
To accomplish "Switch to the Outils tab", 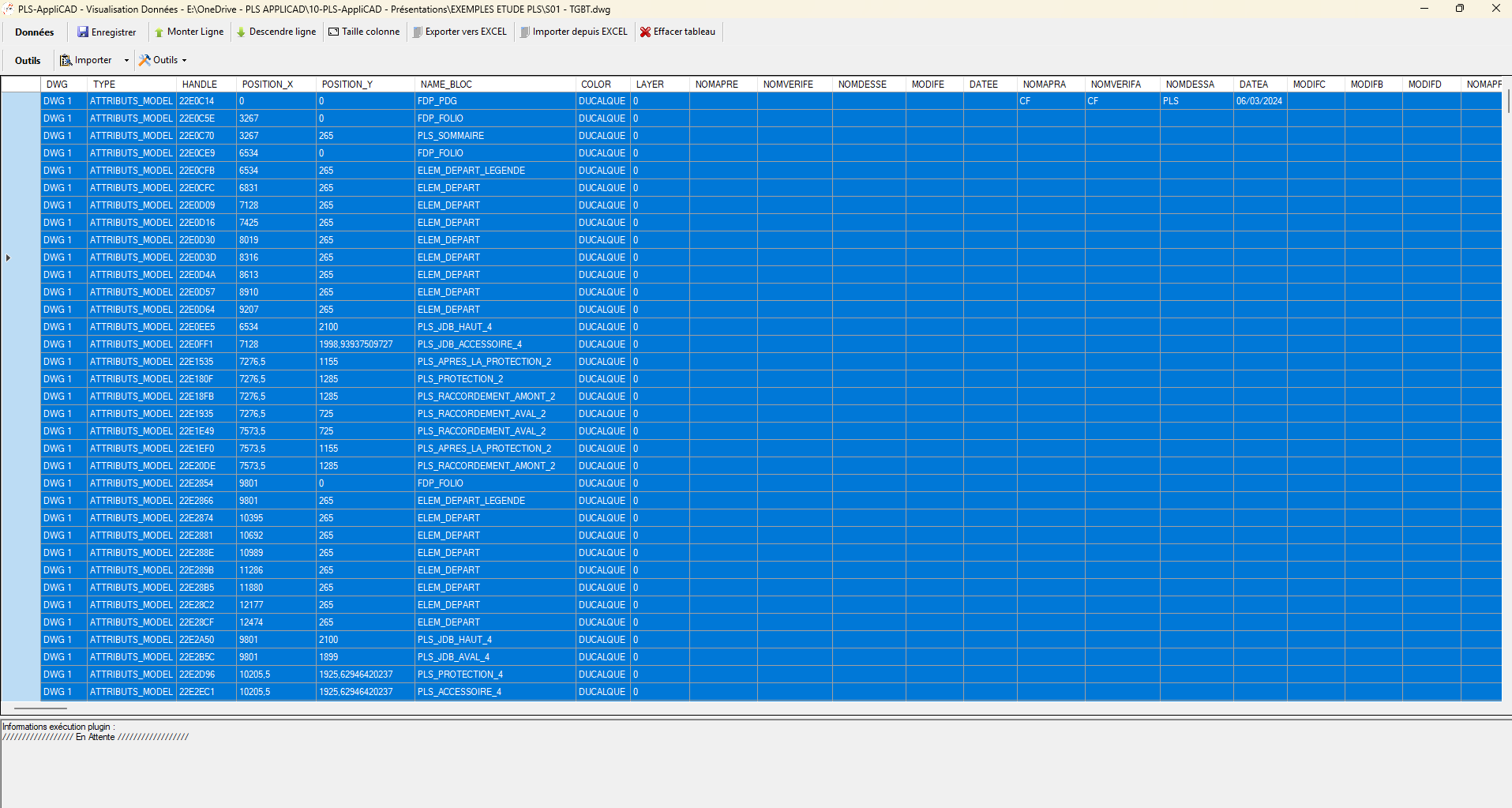I will (x=27, y=60).
